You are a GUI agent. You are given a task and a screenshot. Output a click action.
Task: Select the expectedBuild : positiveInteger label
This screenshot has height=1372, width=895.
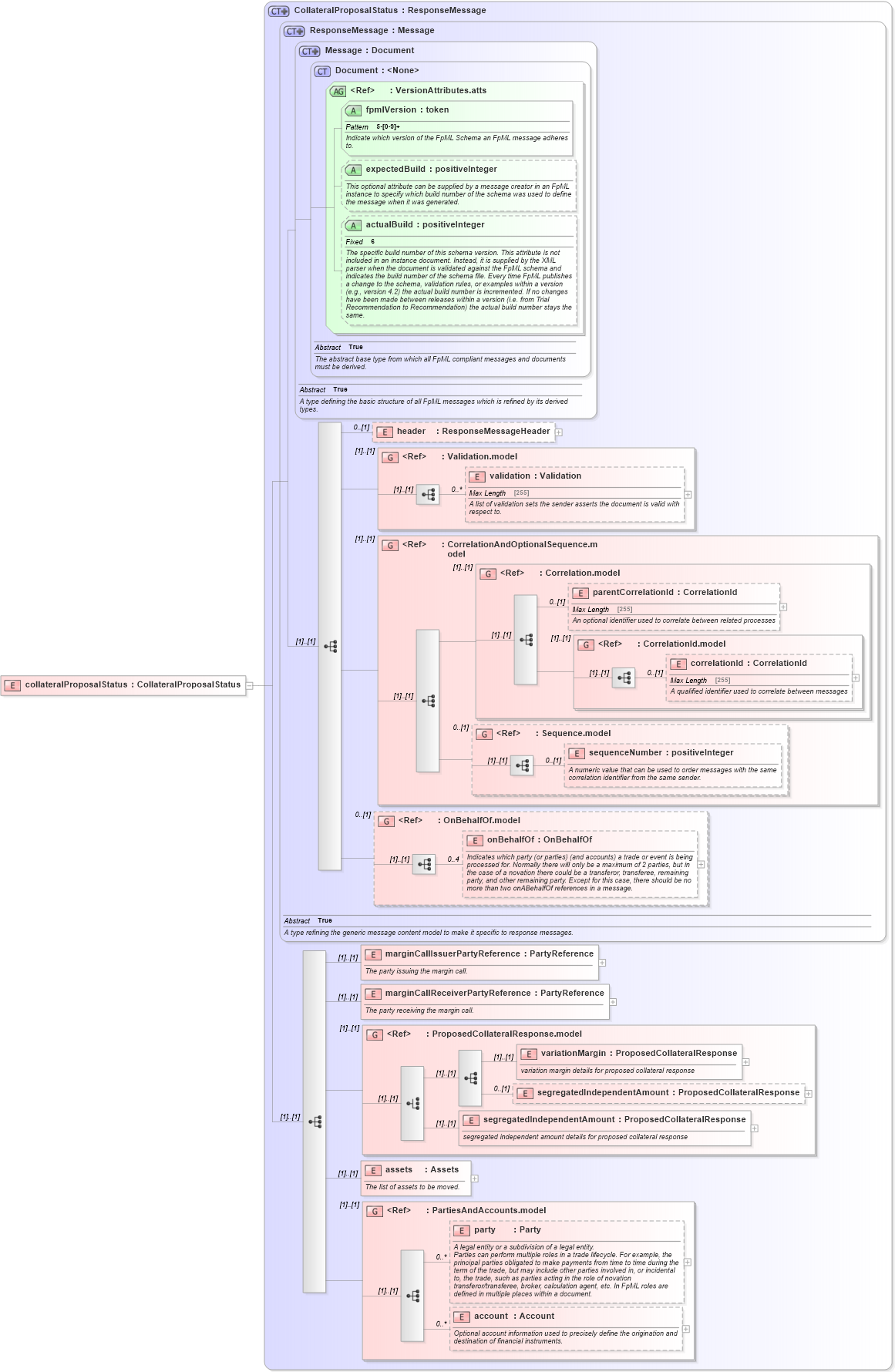(x=431, y=170)
